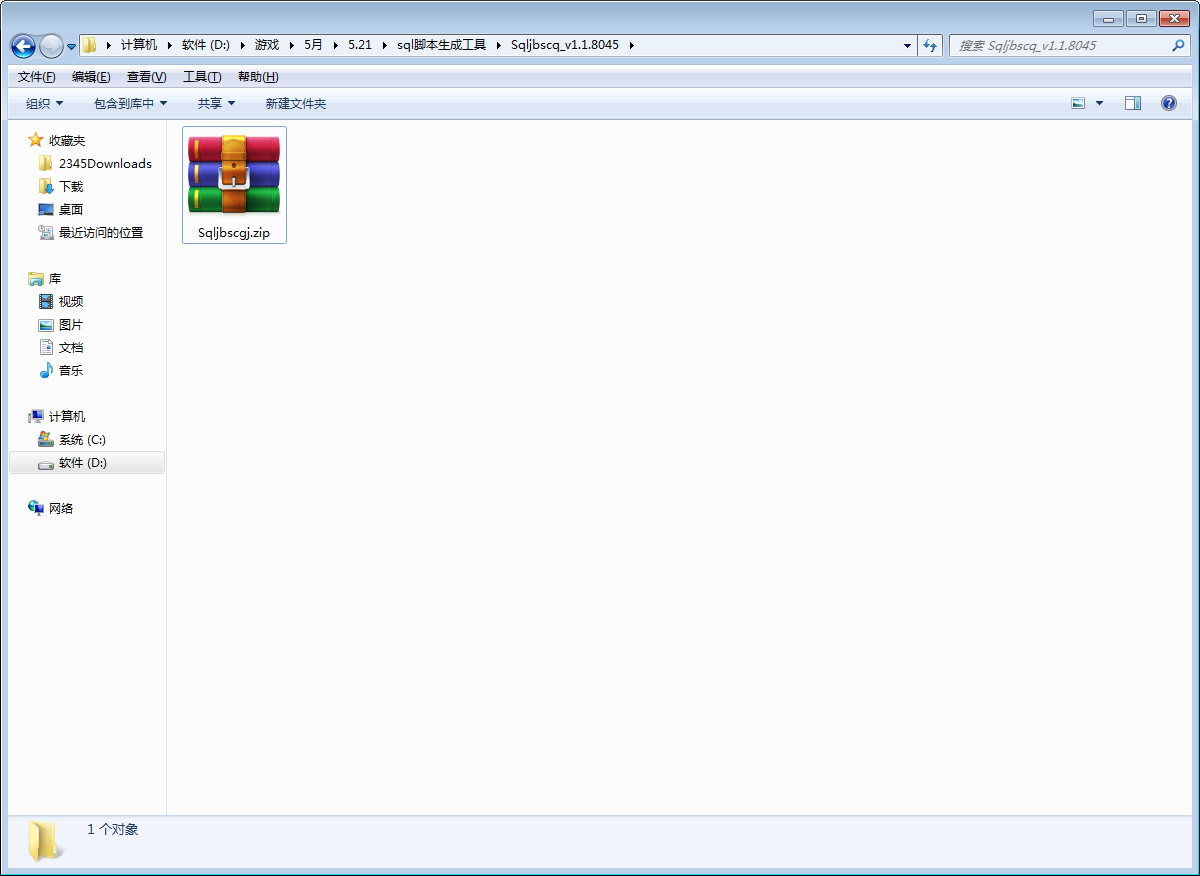Open the 工具(T) menu

click(x=202, y=77)
